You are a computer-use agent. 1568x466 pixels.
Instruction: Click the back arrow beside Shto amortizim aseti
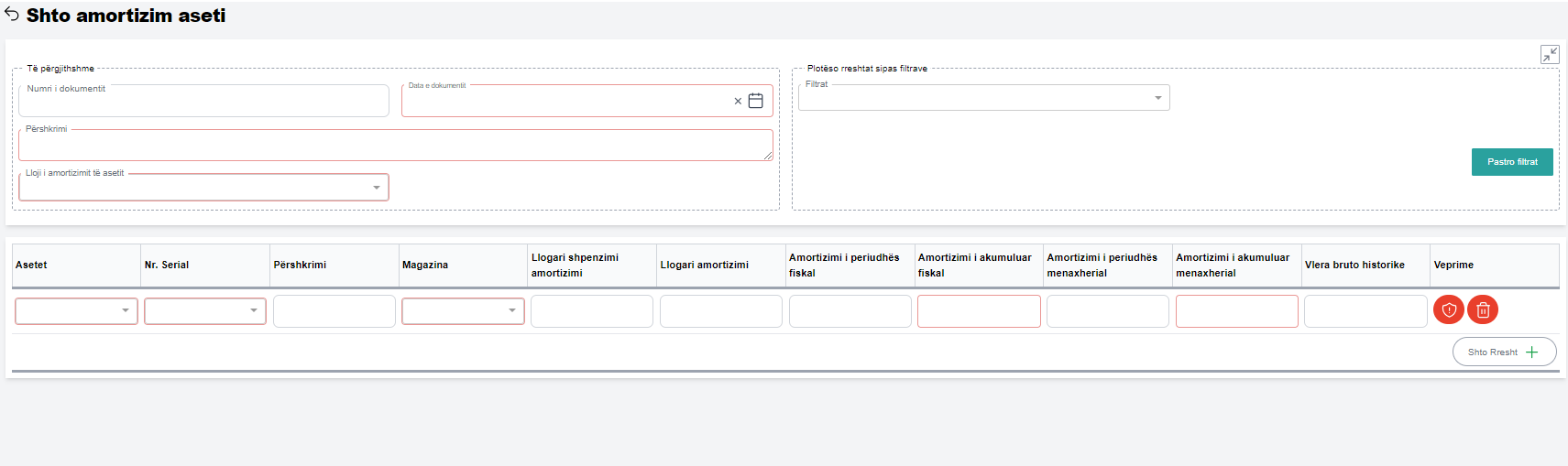[x=12, y=15]
